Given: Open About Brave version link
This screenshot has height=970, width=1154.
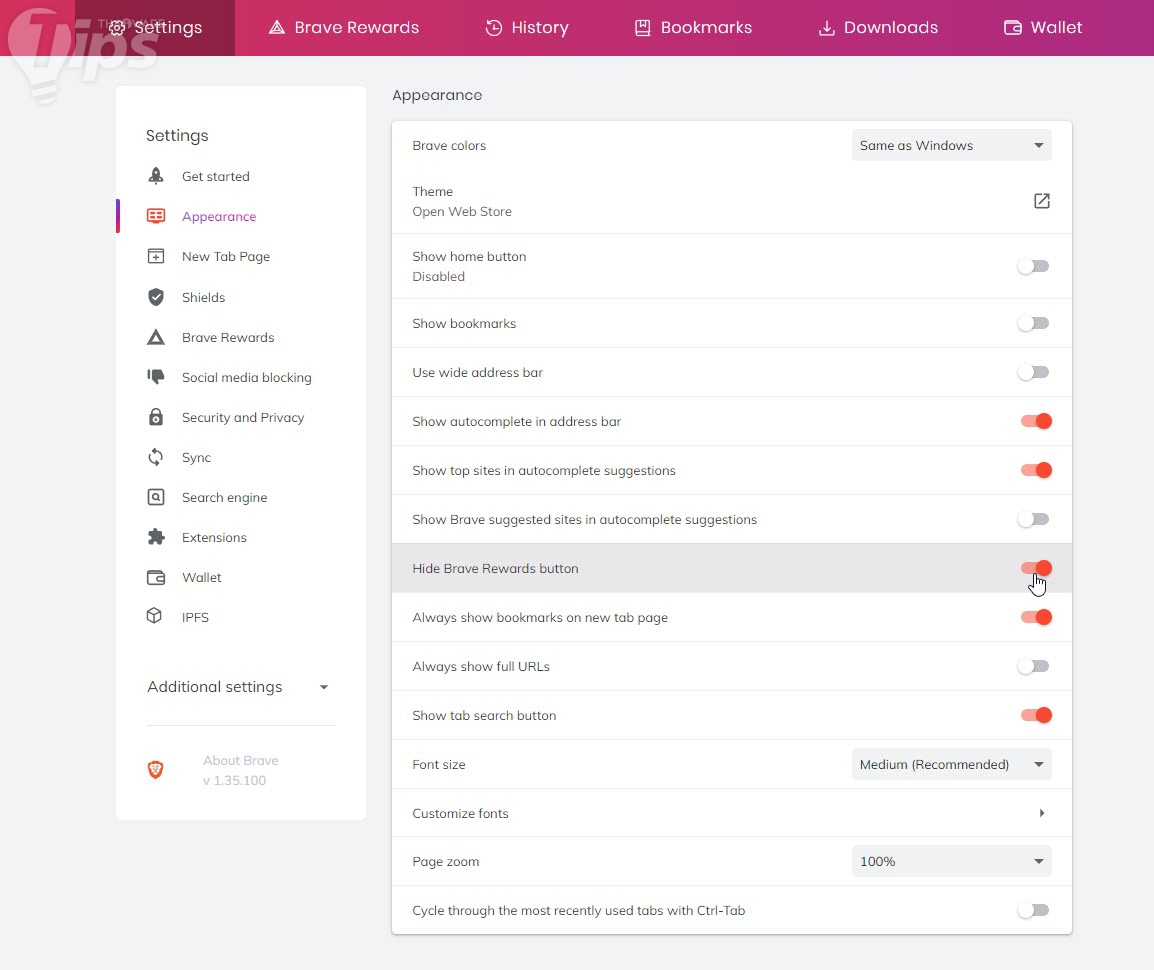Looking at the screenshot, I should tap(240, 770).
